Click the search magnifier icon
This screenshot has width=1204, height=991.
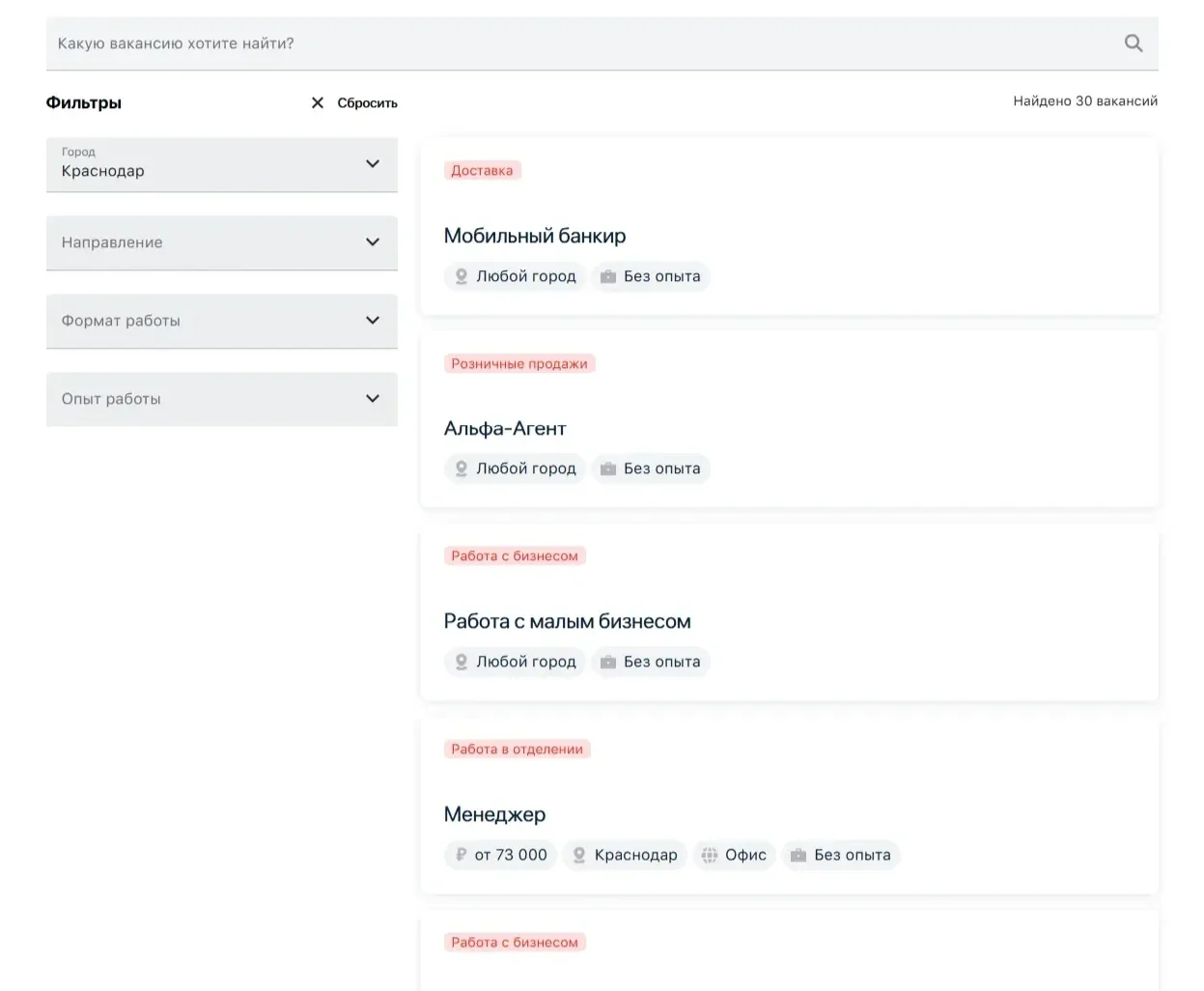(1134, 43)
